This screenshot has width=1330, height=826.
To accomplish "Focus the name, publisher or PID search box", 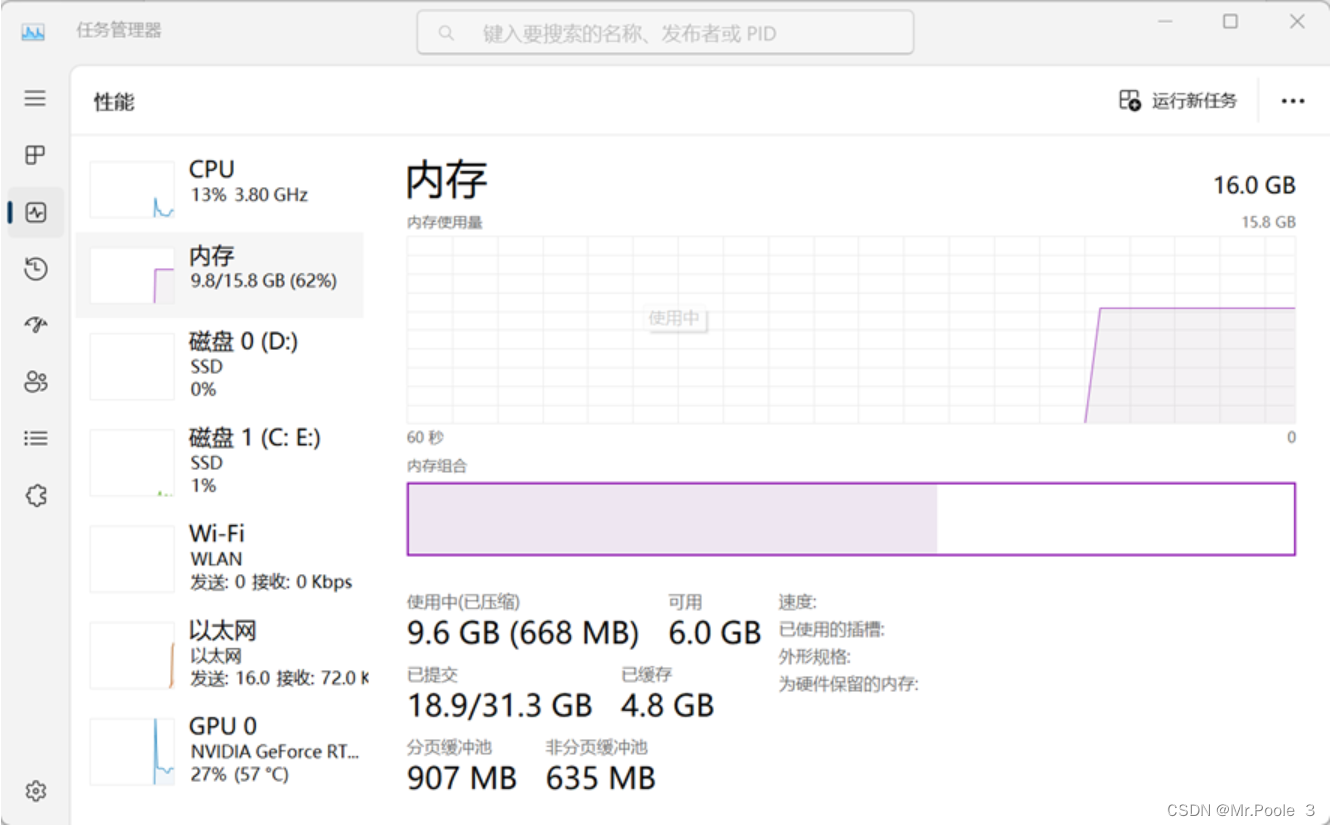I will coord(665,33).
